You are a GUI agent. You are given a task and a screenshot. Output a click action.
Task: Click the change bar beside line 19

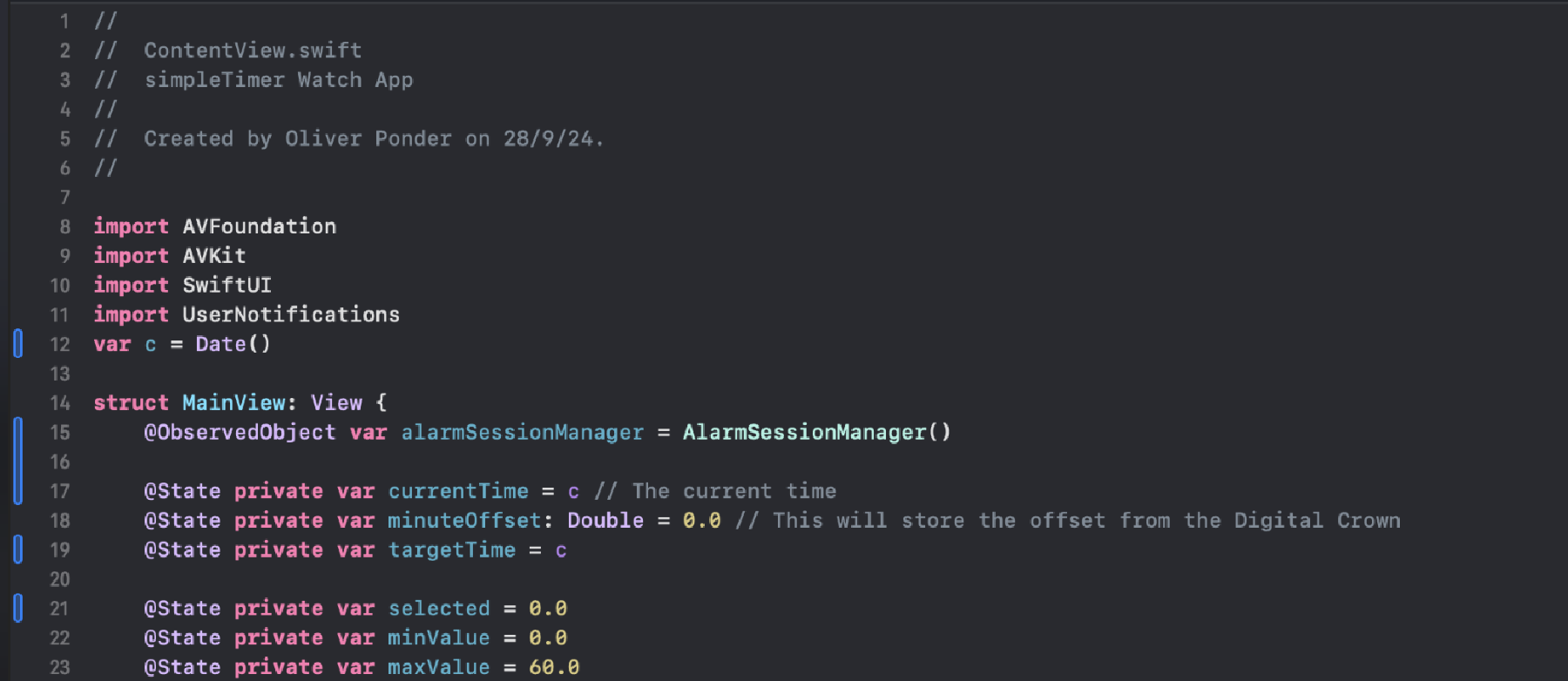click(17, 550)
